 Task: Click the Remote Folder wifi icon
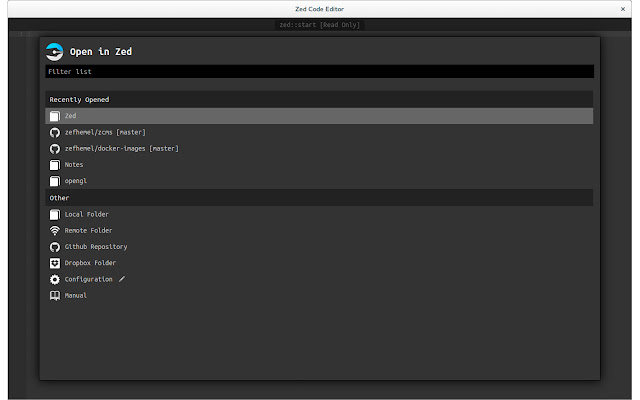(x=55, y=231)
